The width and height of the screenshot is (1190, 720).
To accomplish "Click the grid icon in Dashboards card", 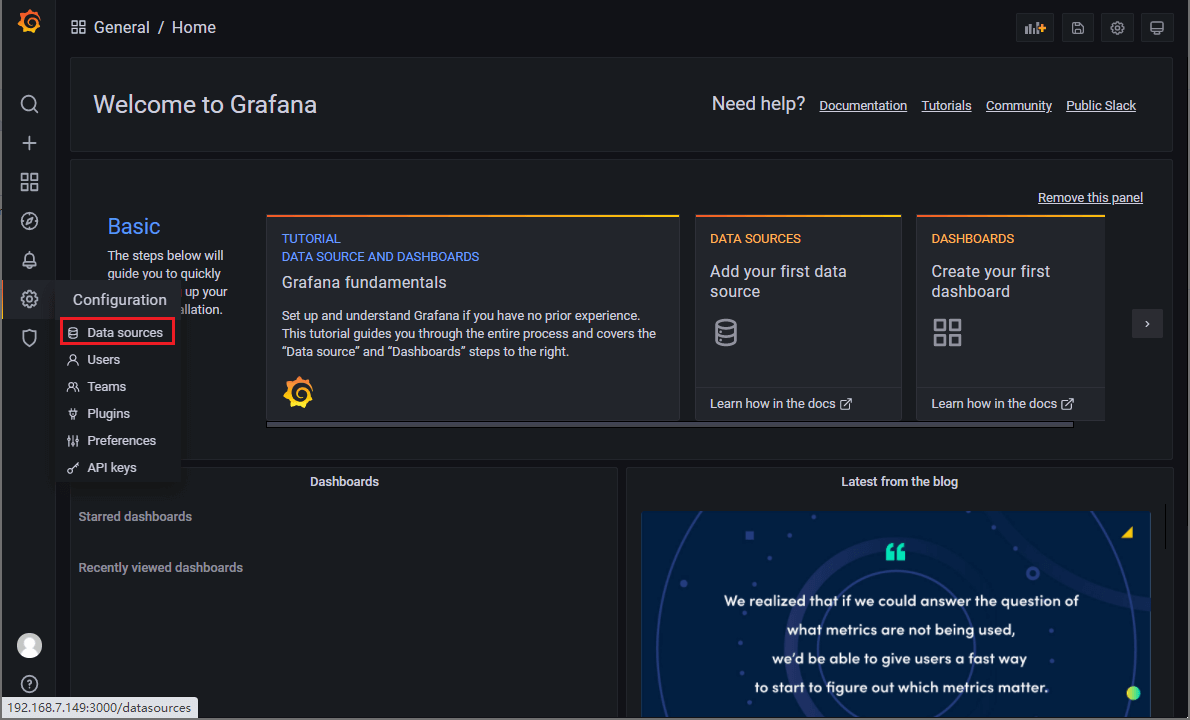I will pyautogui.click(x=947, y=332).
